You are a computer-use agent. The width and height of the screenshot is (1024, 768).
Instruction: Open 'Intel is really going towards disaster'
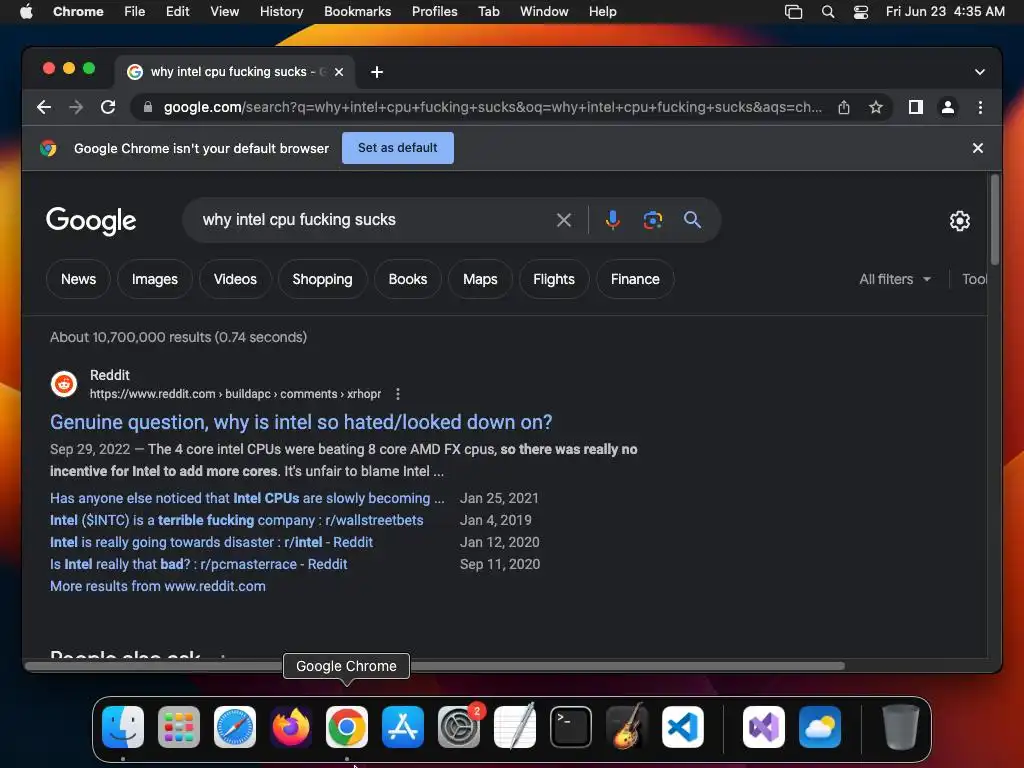tap(211, 542)
